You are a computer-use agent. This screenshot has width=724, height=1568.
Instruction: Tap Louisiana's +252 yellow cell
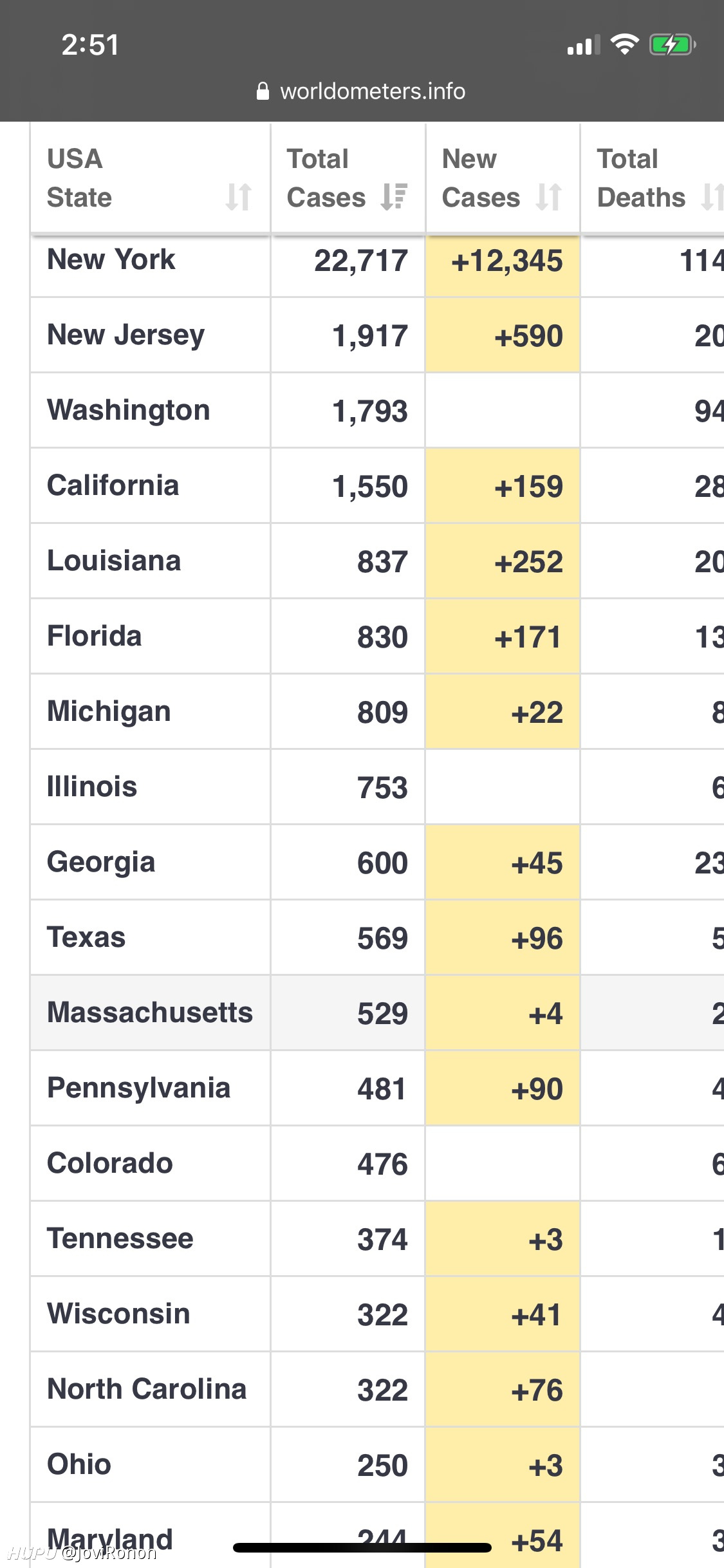pos(503,561)
